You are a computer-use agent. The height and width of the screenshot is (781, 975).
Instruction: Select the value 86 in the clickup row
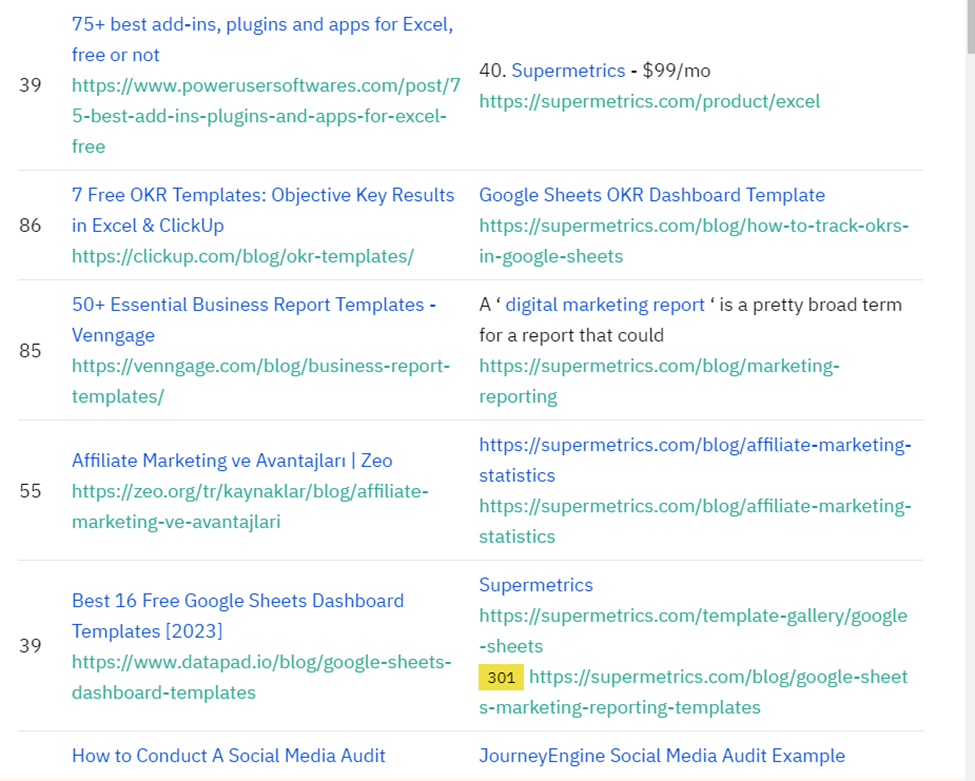pyautogui.click(x=30, y=225)
